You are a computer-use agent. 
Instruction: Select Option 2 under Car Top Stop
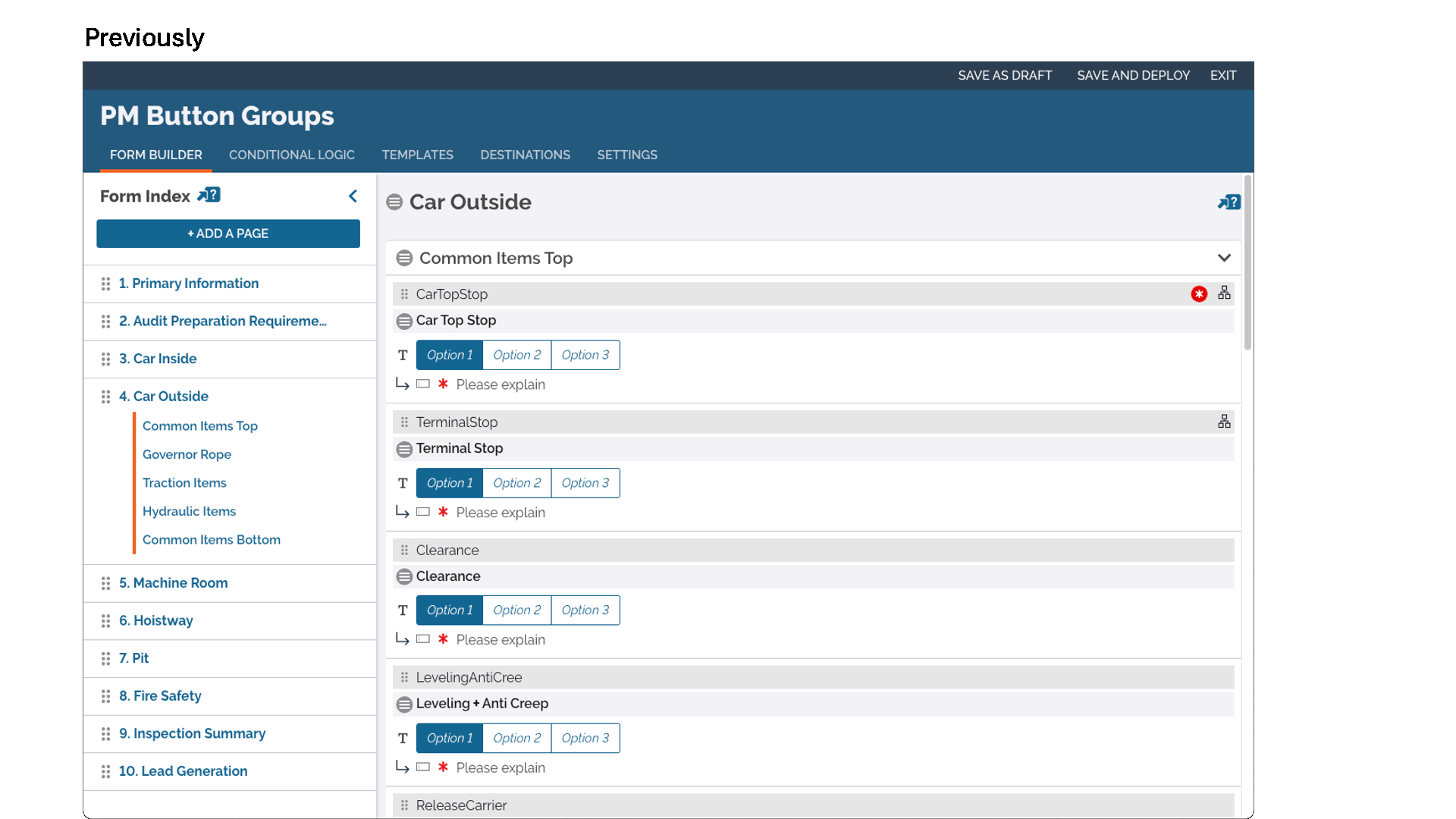point(516,355)
